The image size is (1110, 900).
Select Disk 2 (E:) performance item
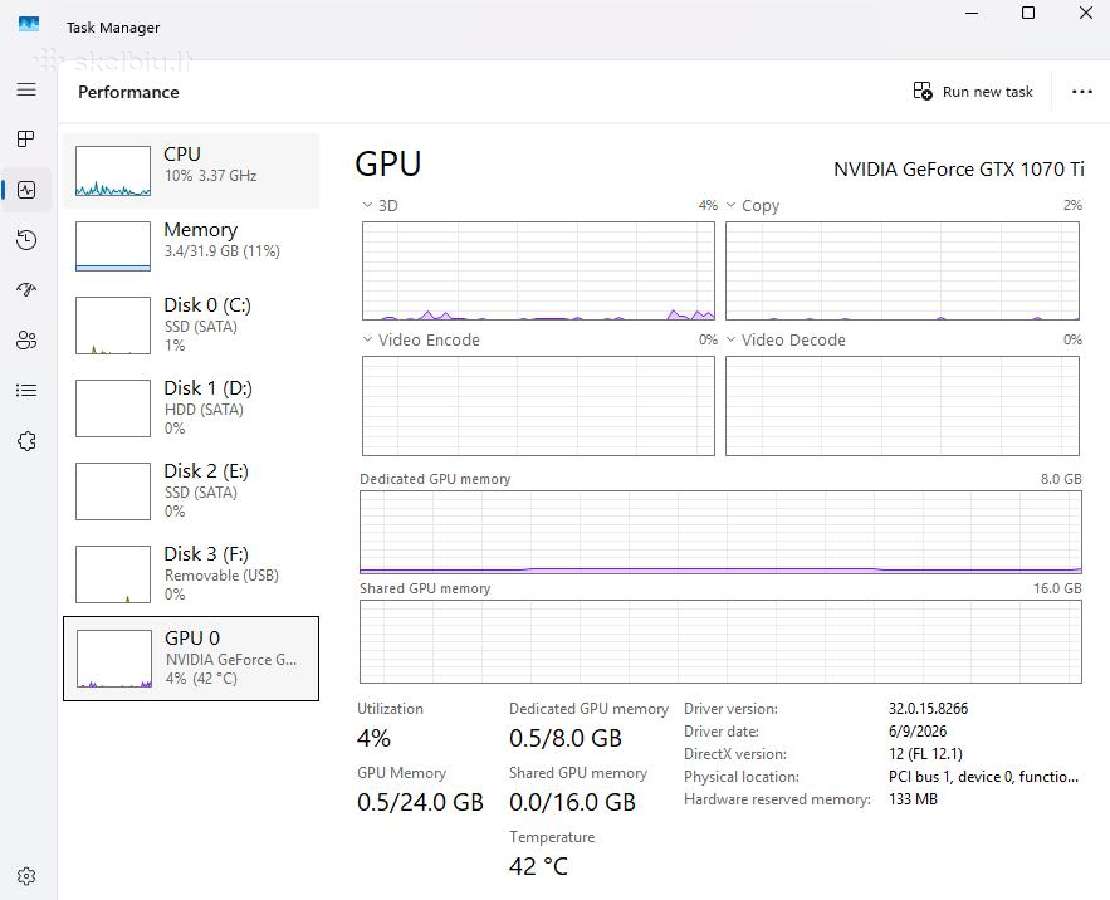[x=191, y=491]
